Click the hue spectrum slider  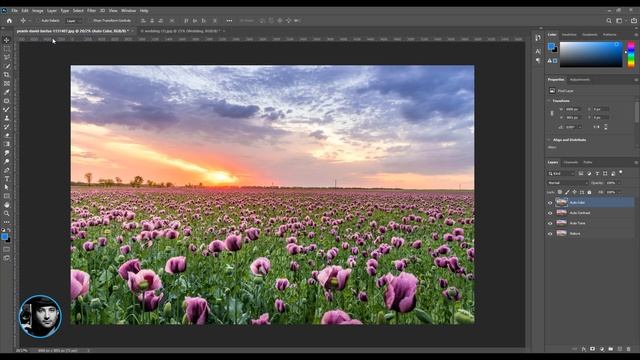point(631,54)
